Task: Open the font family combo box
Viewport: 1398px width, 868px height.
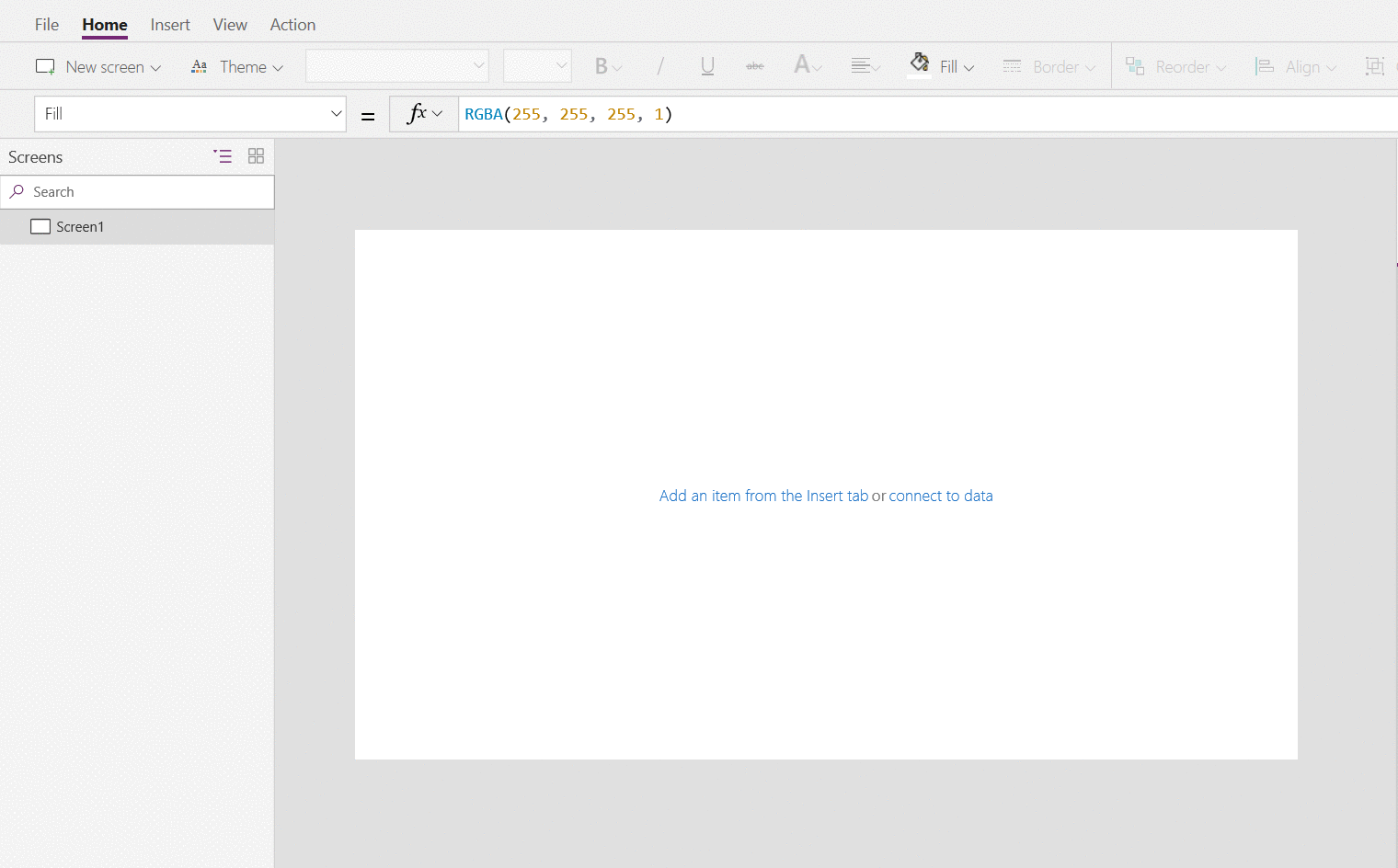Action: click(396, 66)
